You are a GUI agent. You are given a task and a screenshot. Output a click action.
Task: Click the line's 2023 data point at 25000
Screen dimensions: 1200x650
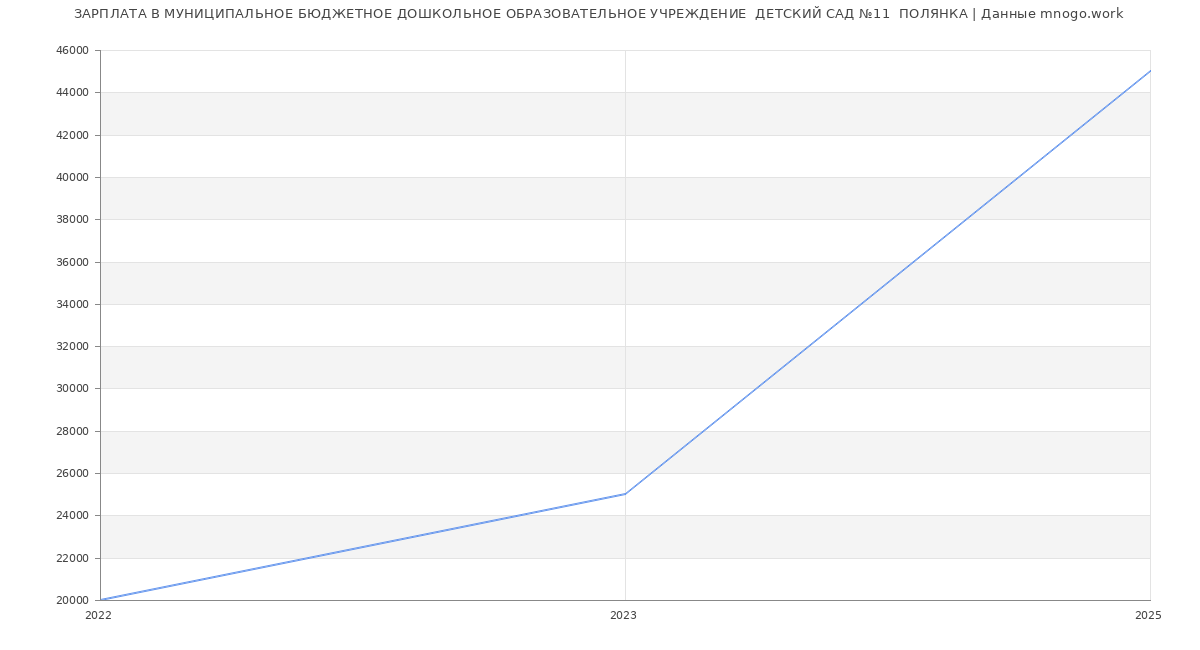(x=625, y=494)
